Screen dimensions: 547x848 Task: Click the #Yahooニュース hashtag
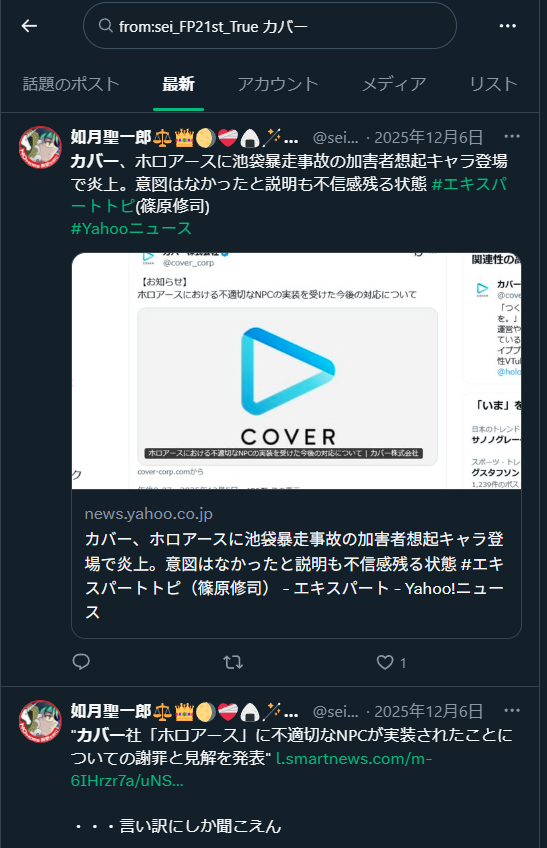coord(131,228)
